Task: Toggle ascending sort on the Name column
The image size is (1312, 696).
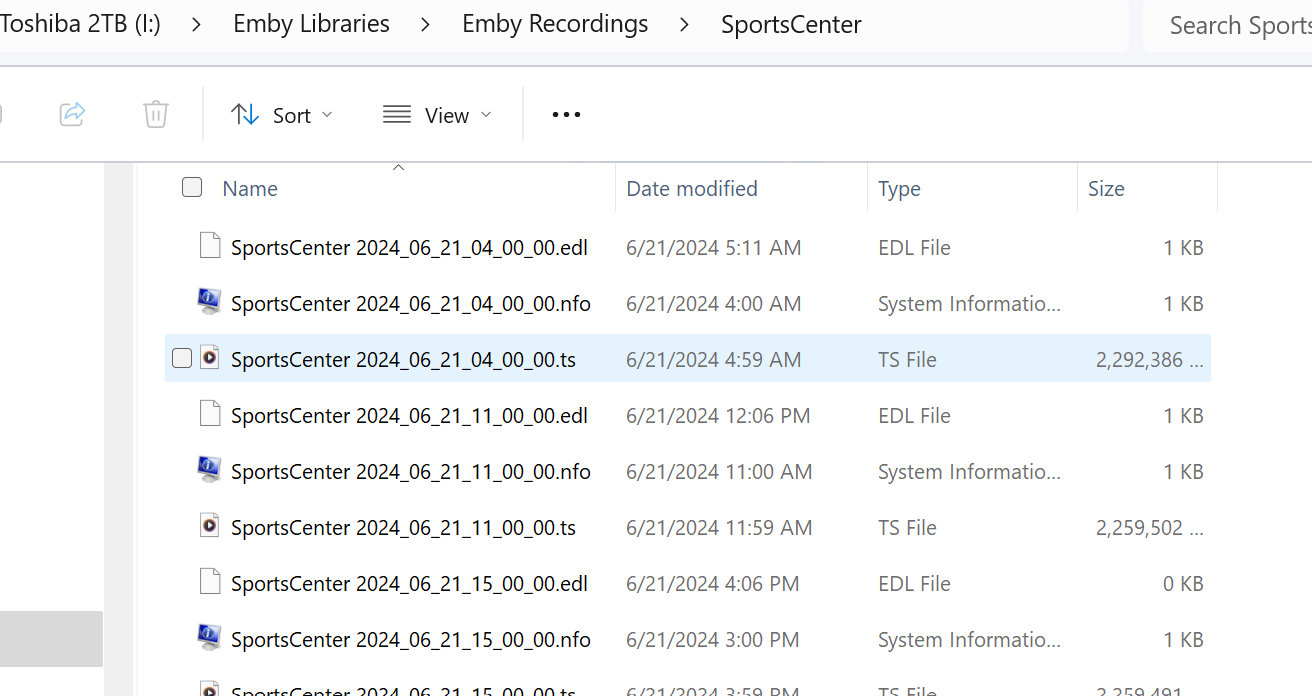Action: [x=398, y=167]
